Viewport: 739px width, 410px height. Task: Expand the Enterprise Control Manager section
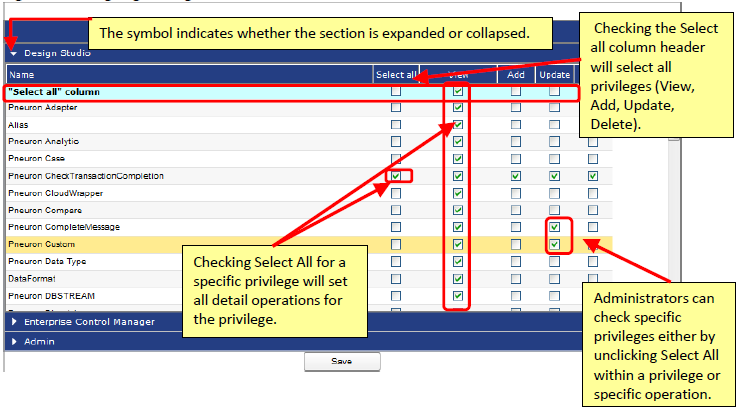coord(14,322)
